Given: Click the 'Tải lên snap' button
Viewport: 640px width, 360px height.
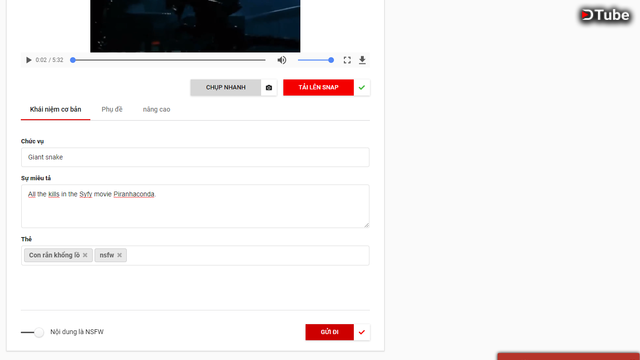Looking at the screenshot, I should pos(318,87).
